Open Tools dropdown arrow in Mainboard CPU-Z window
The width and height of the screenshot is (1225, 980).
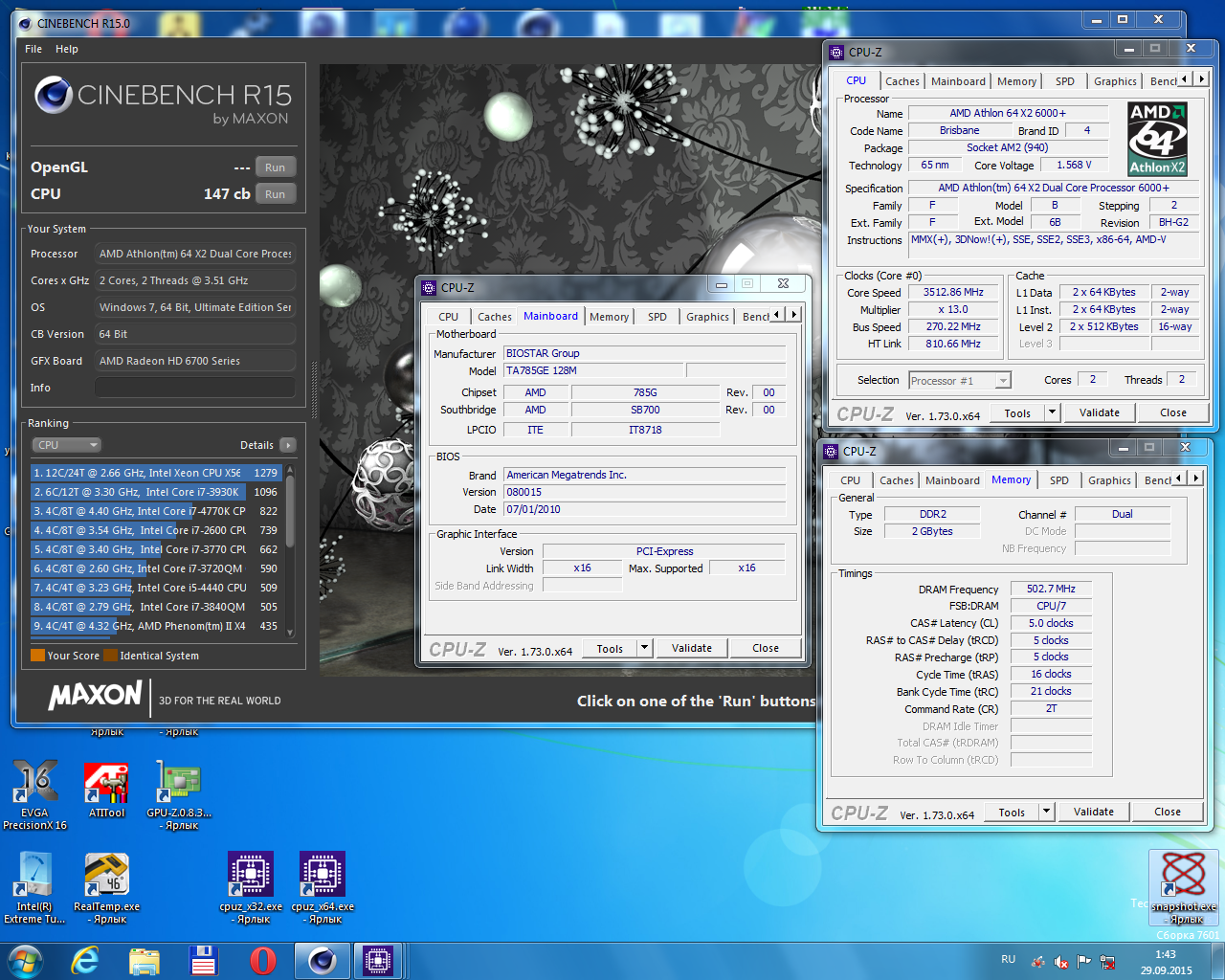[x=645, y=649]
